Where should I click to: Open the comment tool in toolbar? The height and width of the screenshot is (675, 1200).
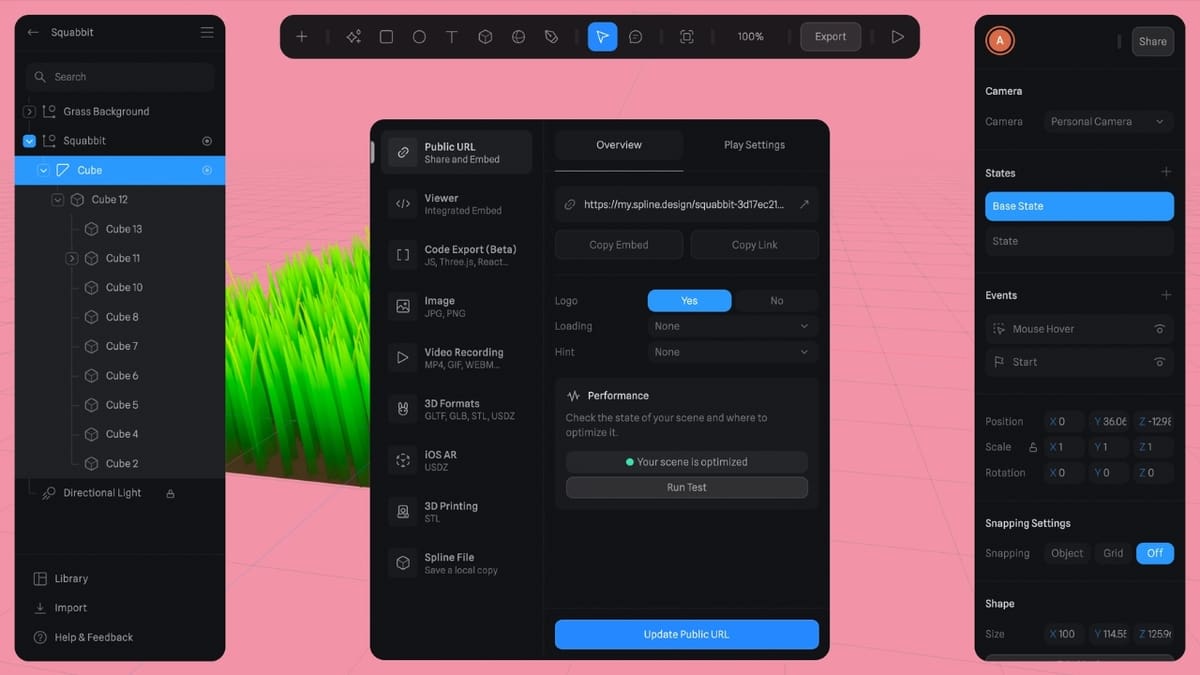coord(635,37)
